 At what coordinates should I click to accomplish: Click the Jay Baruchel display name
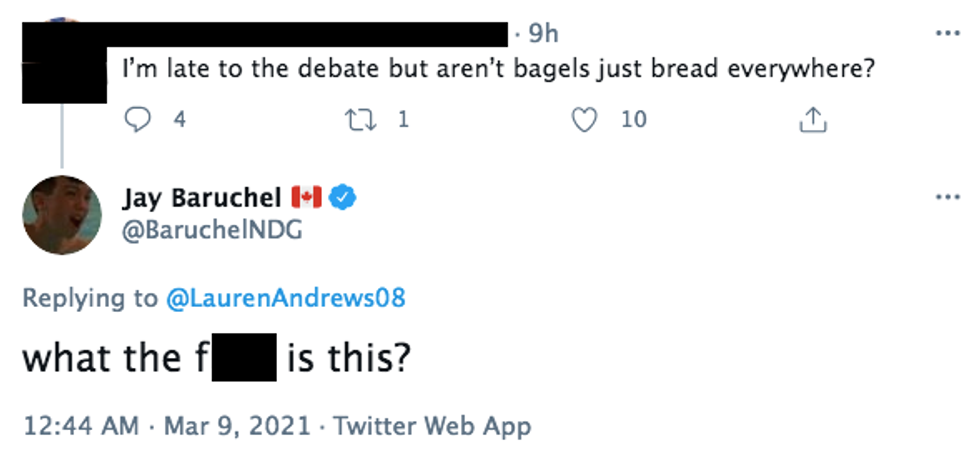click(x=201, y=199)
